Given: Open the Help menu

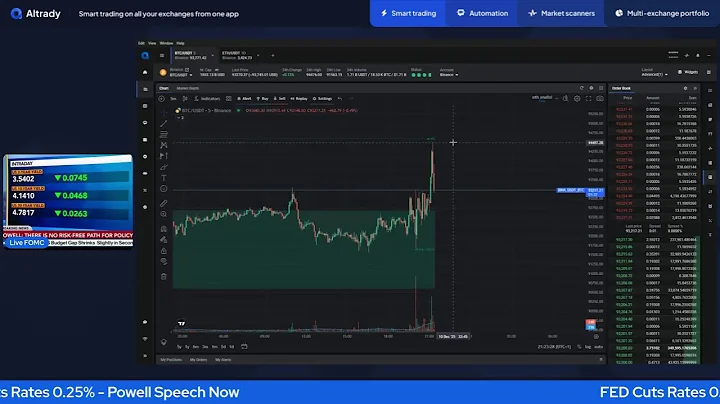Looking at the screenshot, I should (x=180, y=43).
